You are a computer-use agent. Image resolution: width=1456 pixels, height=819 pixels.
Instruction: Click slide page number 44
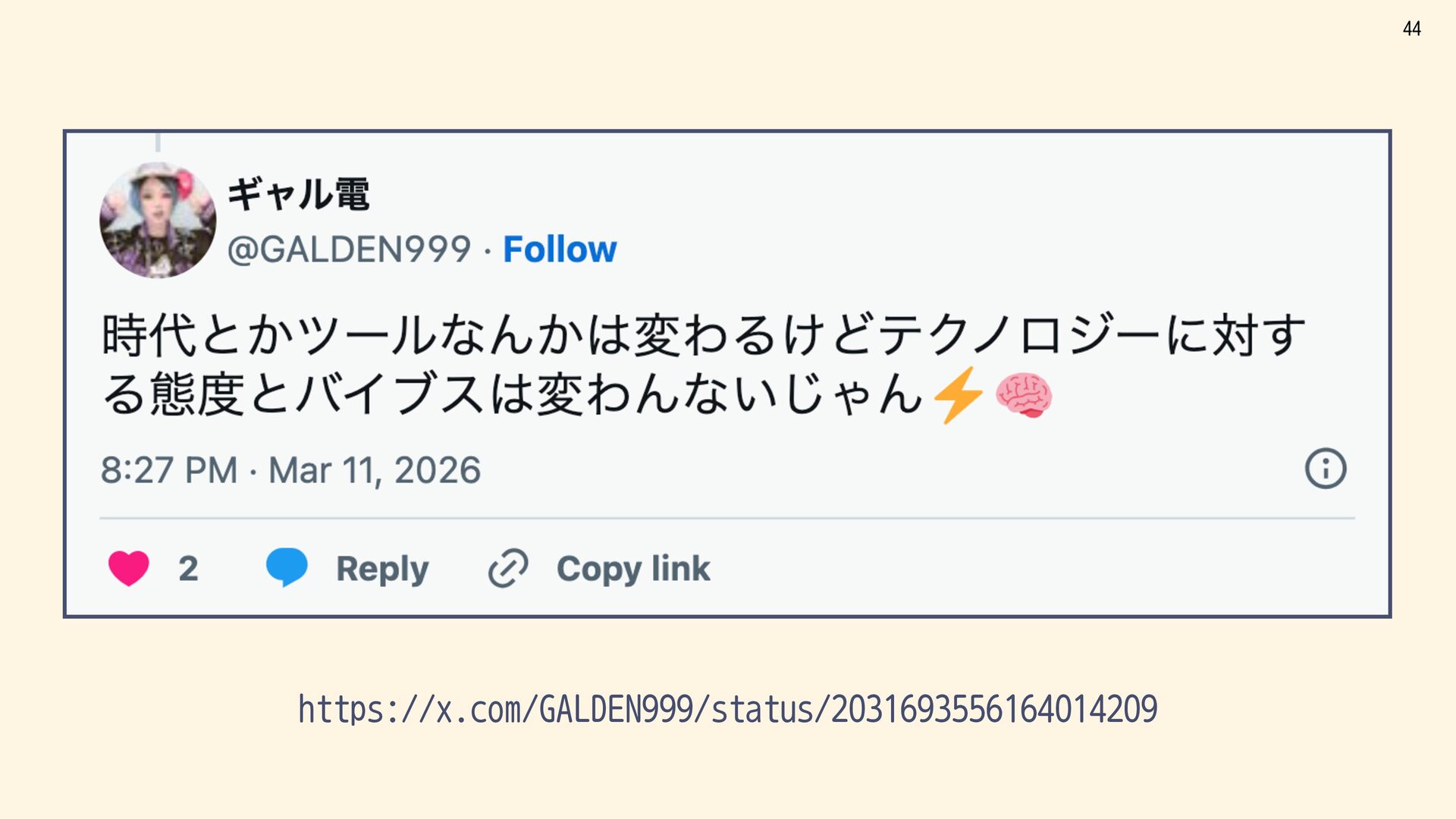1411,29
